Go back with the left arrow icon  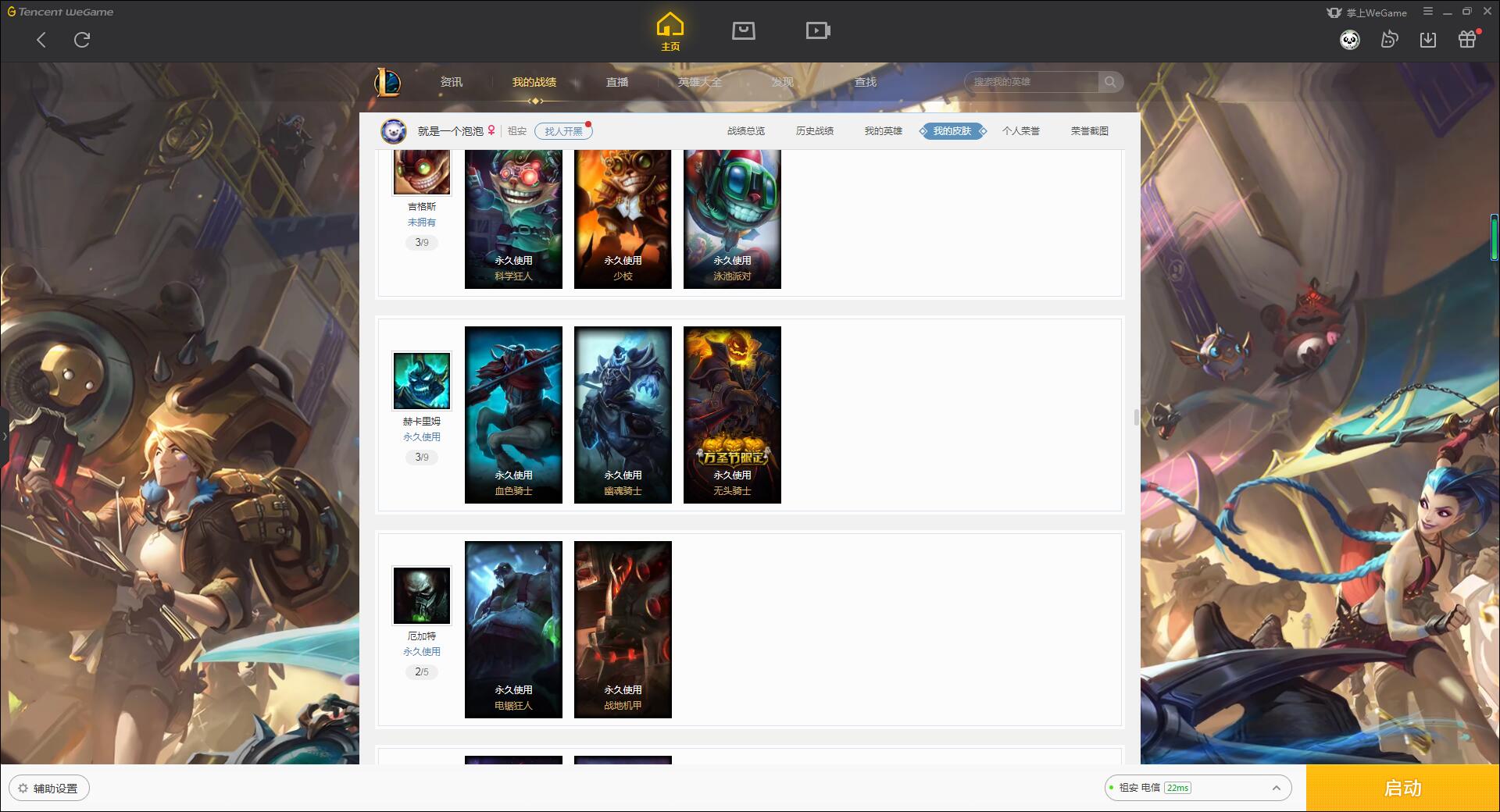(x=41, y=40)
